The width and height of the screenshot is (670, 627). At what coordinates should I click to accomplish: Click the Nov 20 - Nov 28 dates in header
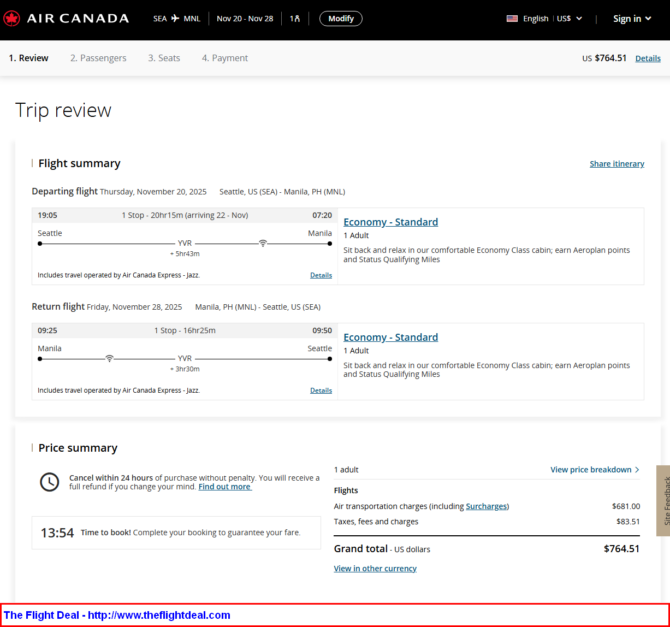click(x=245, y=18)
